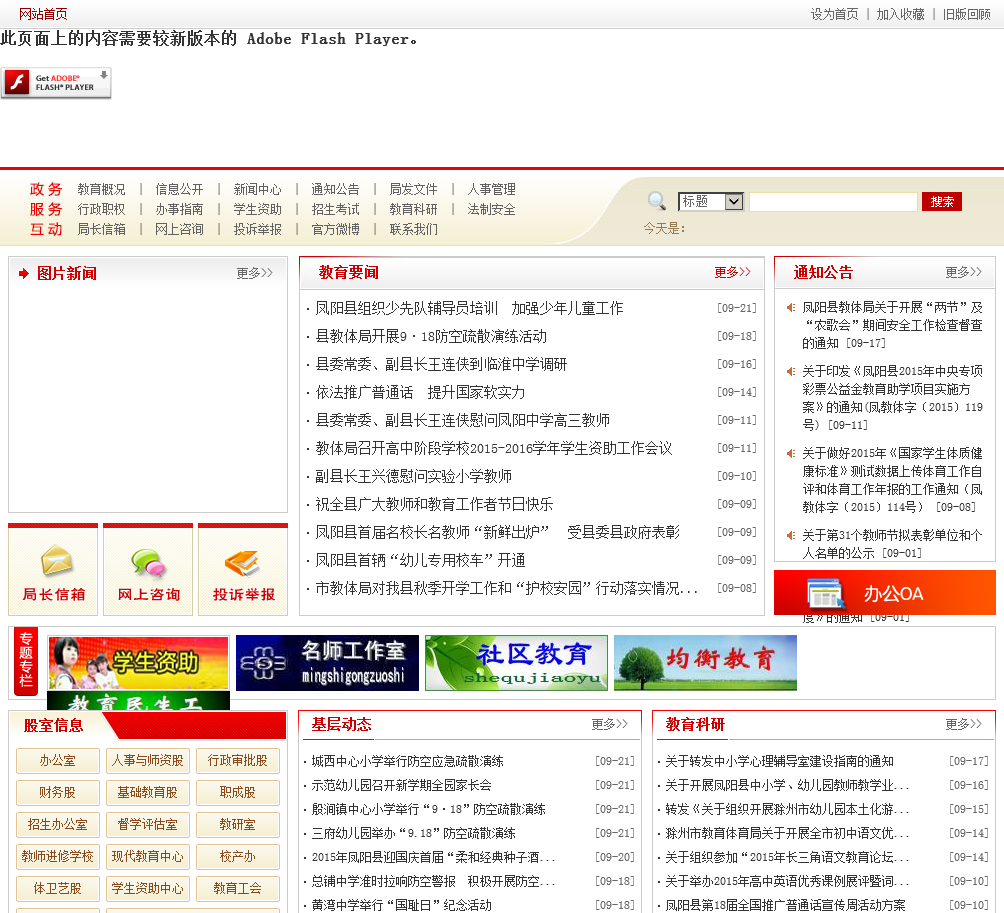Open the 投诉举报 book icon tile
The width and height of the screenshot is (1004, 913).
243,569
